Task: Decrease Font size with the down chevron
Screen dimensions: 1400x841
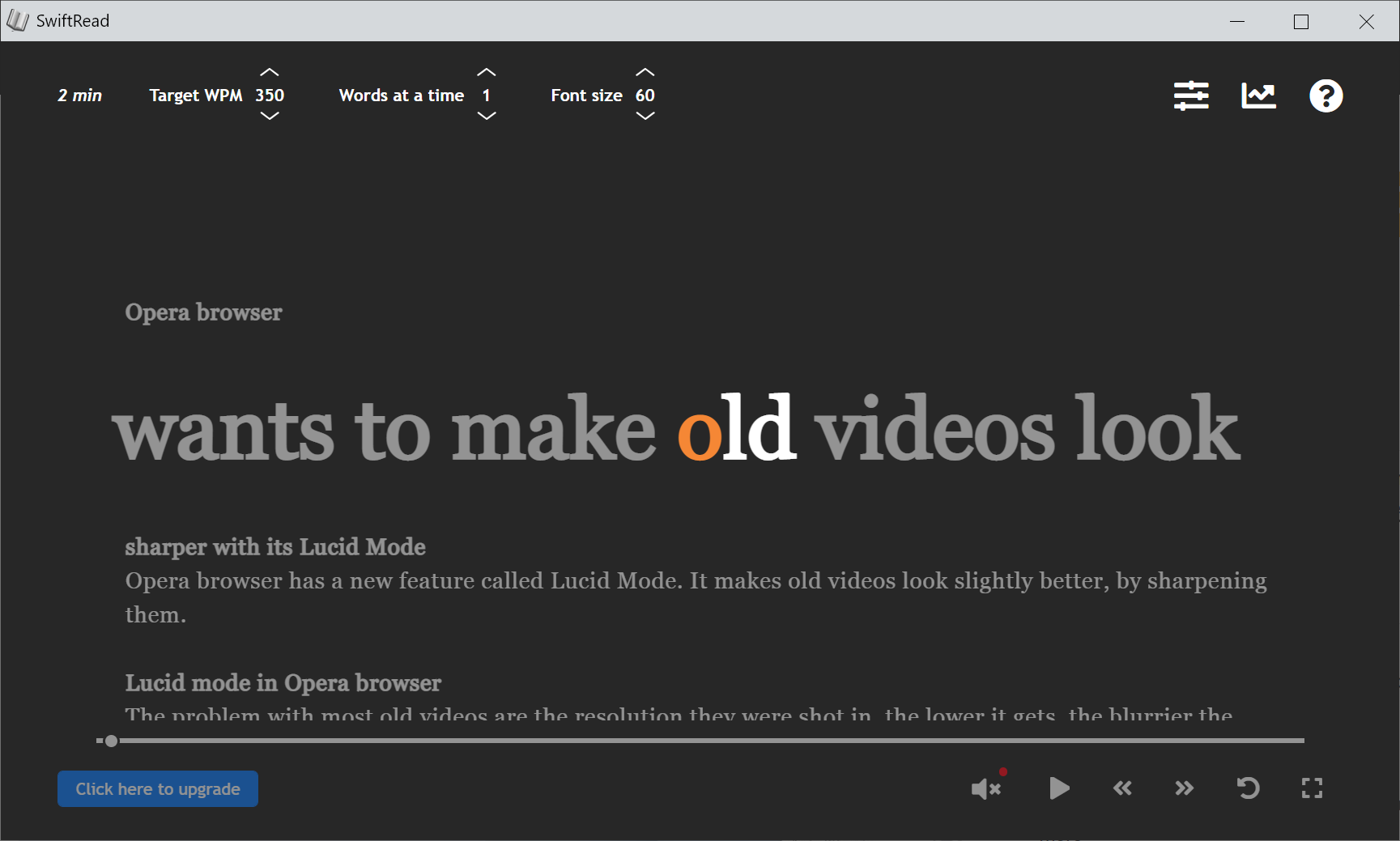Action: [645, 117]
